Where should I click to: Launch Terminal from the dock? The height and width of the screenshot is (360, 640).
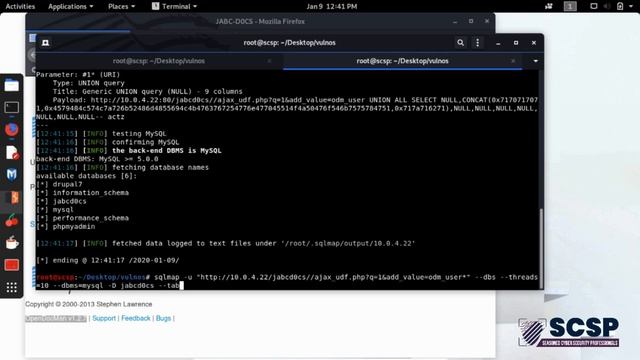(11, 108)
